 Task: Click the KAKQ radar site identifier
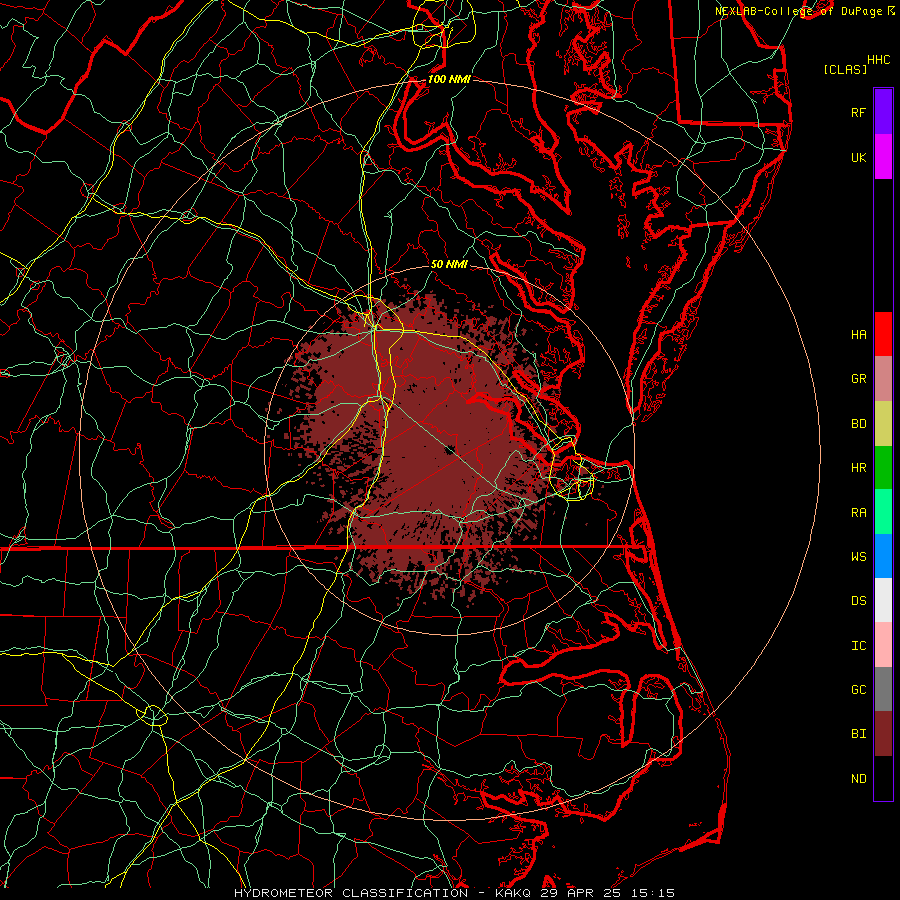pos(513,893)
